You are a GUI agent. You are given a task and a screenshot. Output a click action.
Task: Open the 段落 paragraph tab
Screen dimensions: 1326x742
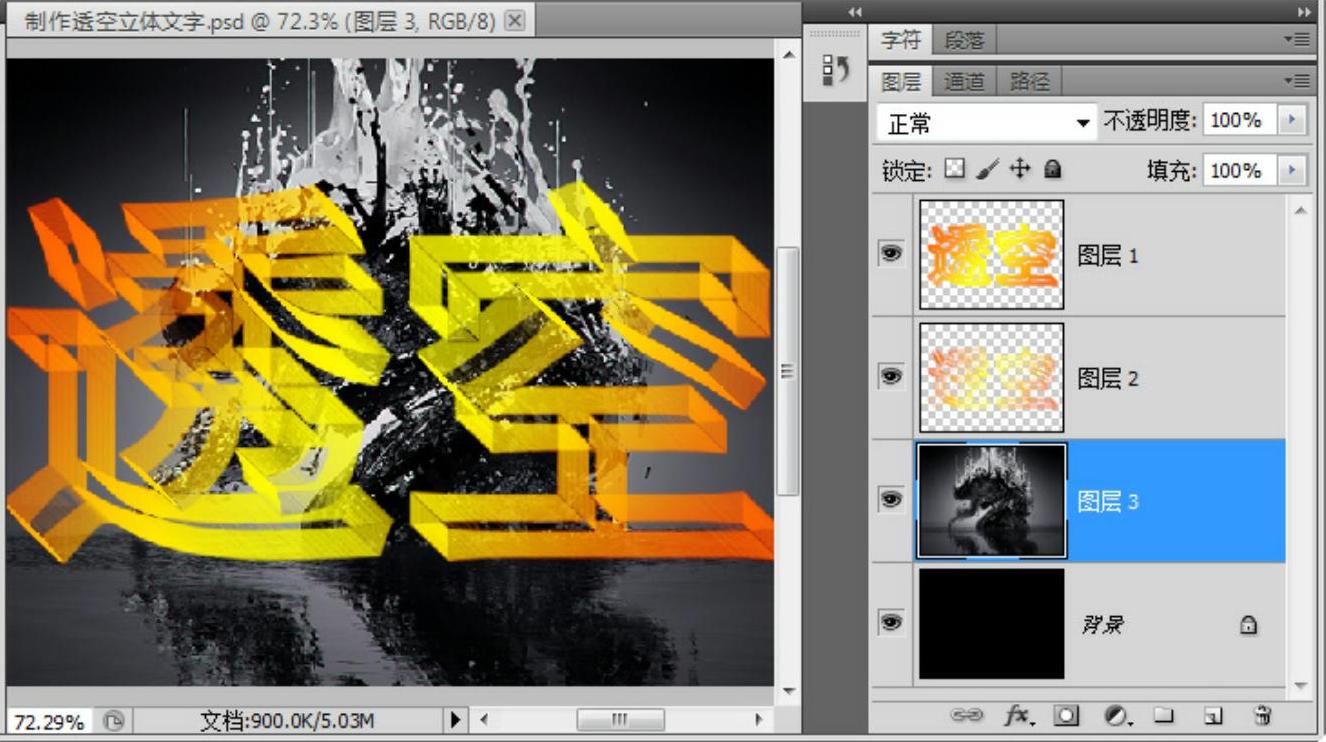coord(964,40)
